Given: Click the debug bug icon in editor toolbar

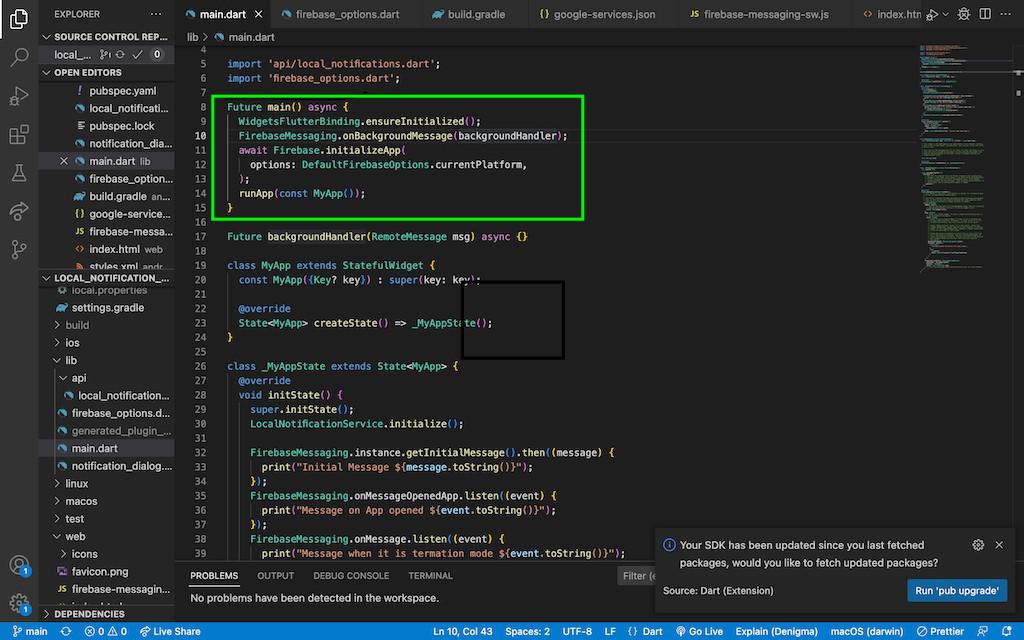Looking at the screenshot, I should (x=964, y=15).
